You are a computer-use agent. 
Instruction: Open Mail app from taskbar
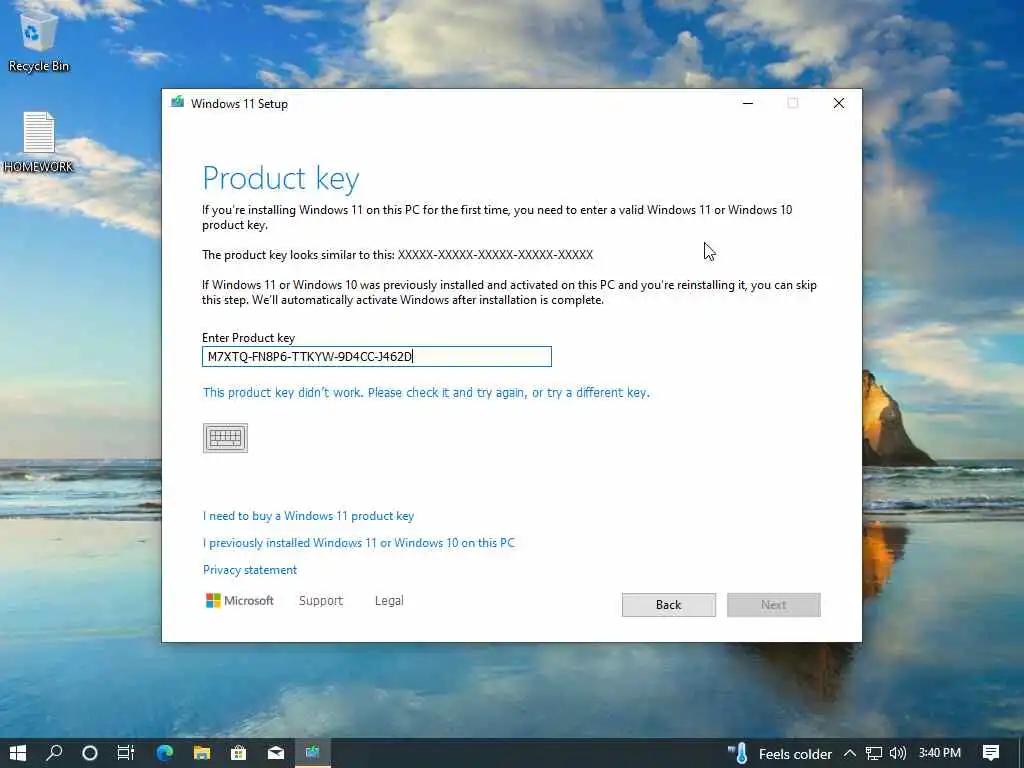pos(276,753)
